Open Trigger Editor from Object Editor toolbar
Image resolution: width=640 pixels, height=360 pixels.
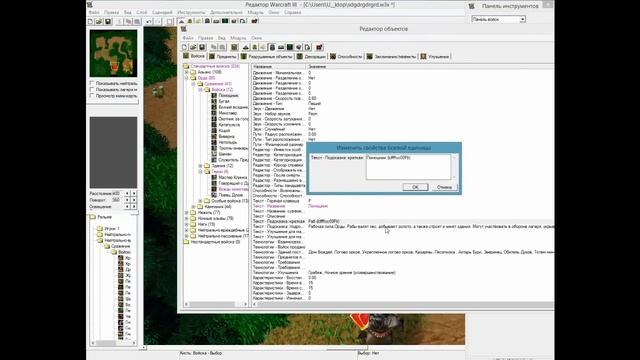254,47
